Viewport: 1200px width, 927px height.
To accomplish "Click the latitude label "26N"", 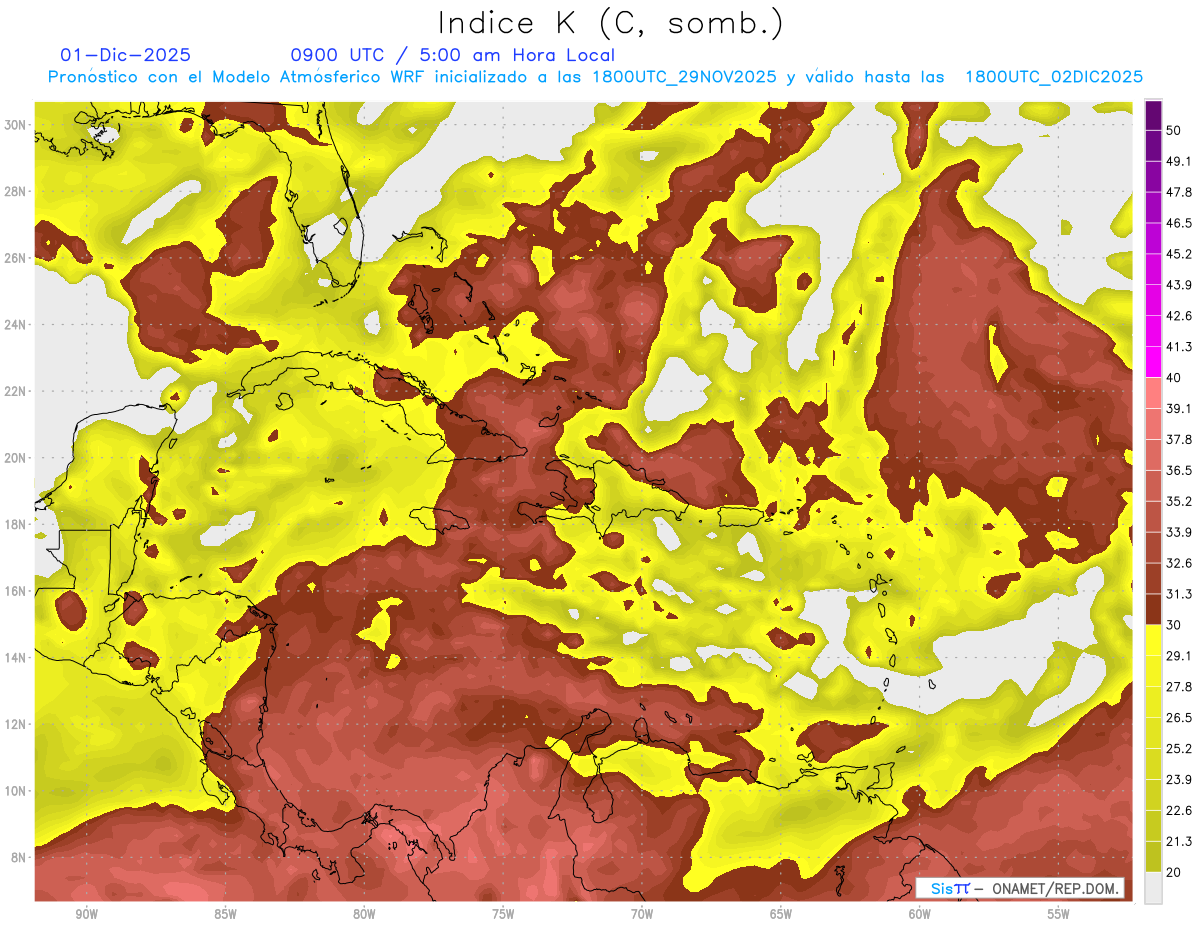I will pos(17,257).
